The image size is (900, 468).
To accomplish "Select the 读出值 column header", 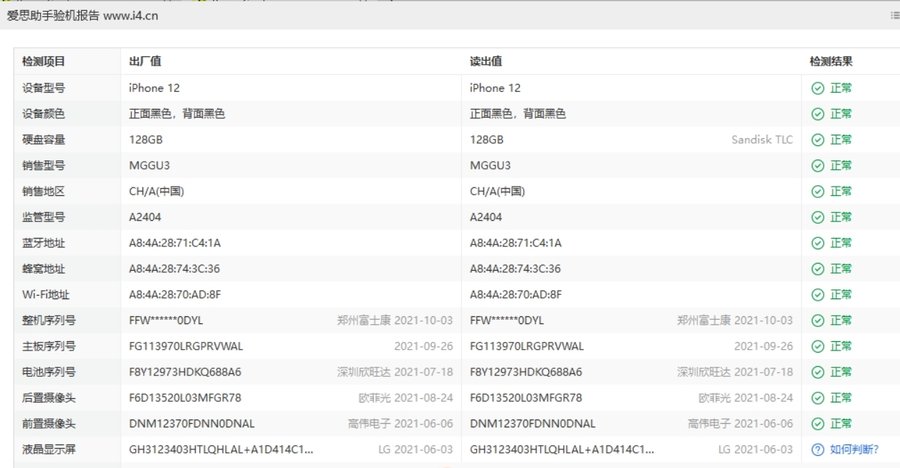I will (x=486, y=61).
